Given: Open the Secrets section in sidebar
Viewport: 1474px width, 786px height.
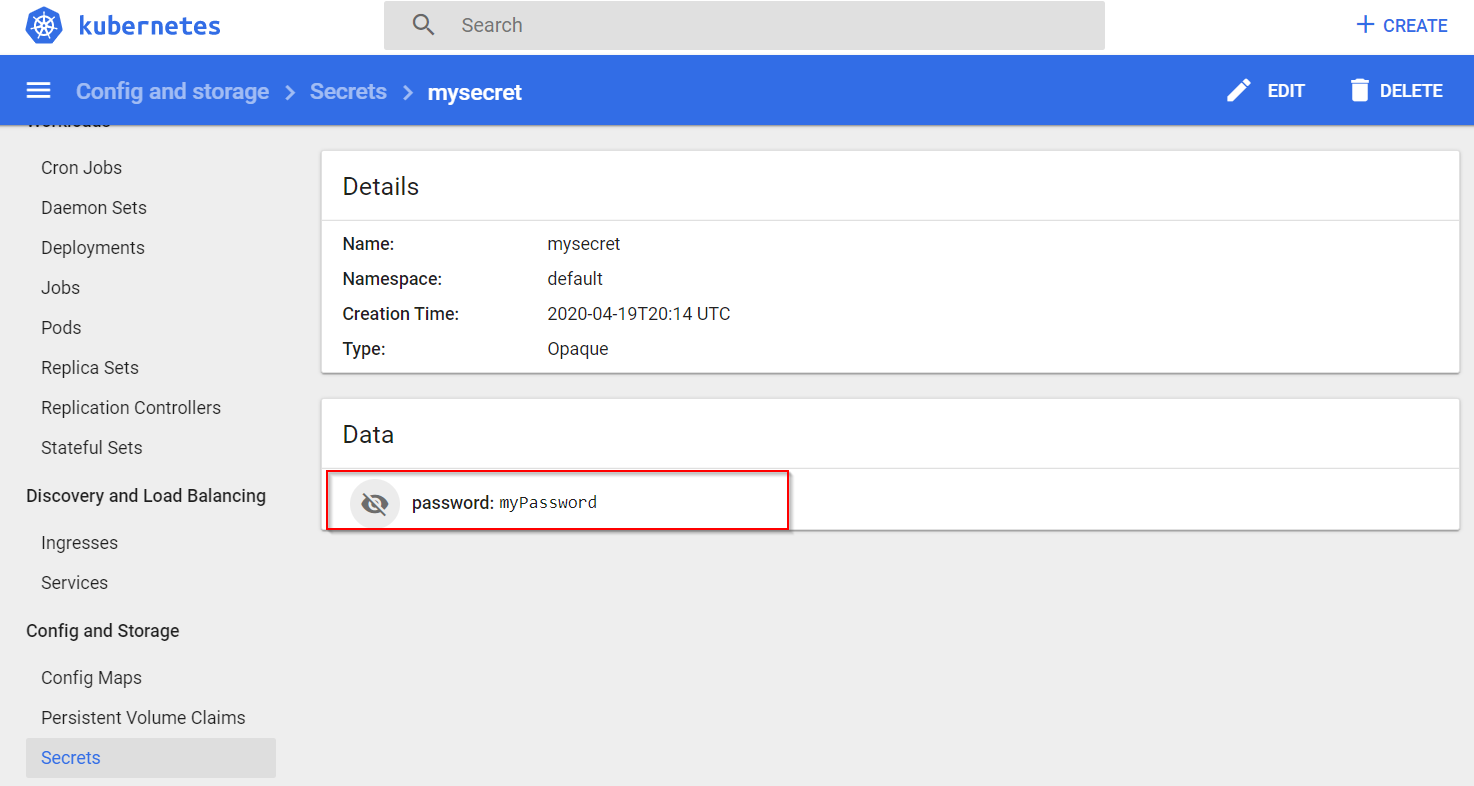Looking at the screenshot, I should click(x=70, y=757).
